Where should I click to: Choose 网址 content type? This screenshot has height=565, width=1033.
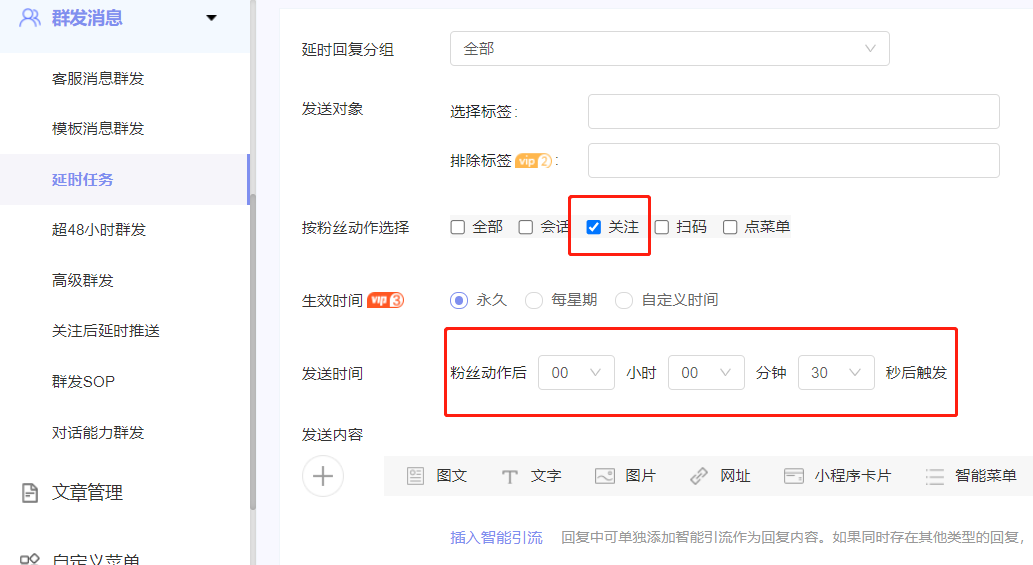point(735,475)
